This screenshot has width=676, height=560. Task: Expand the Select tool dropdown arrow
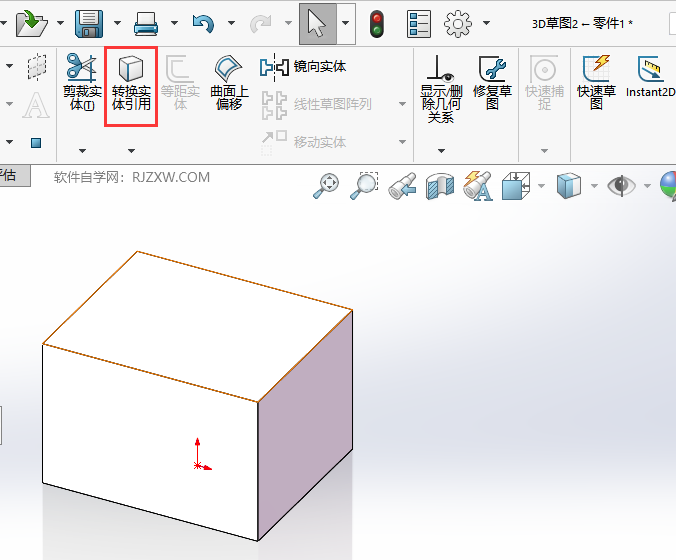pos(346,23)
